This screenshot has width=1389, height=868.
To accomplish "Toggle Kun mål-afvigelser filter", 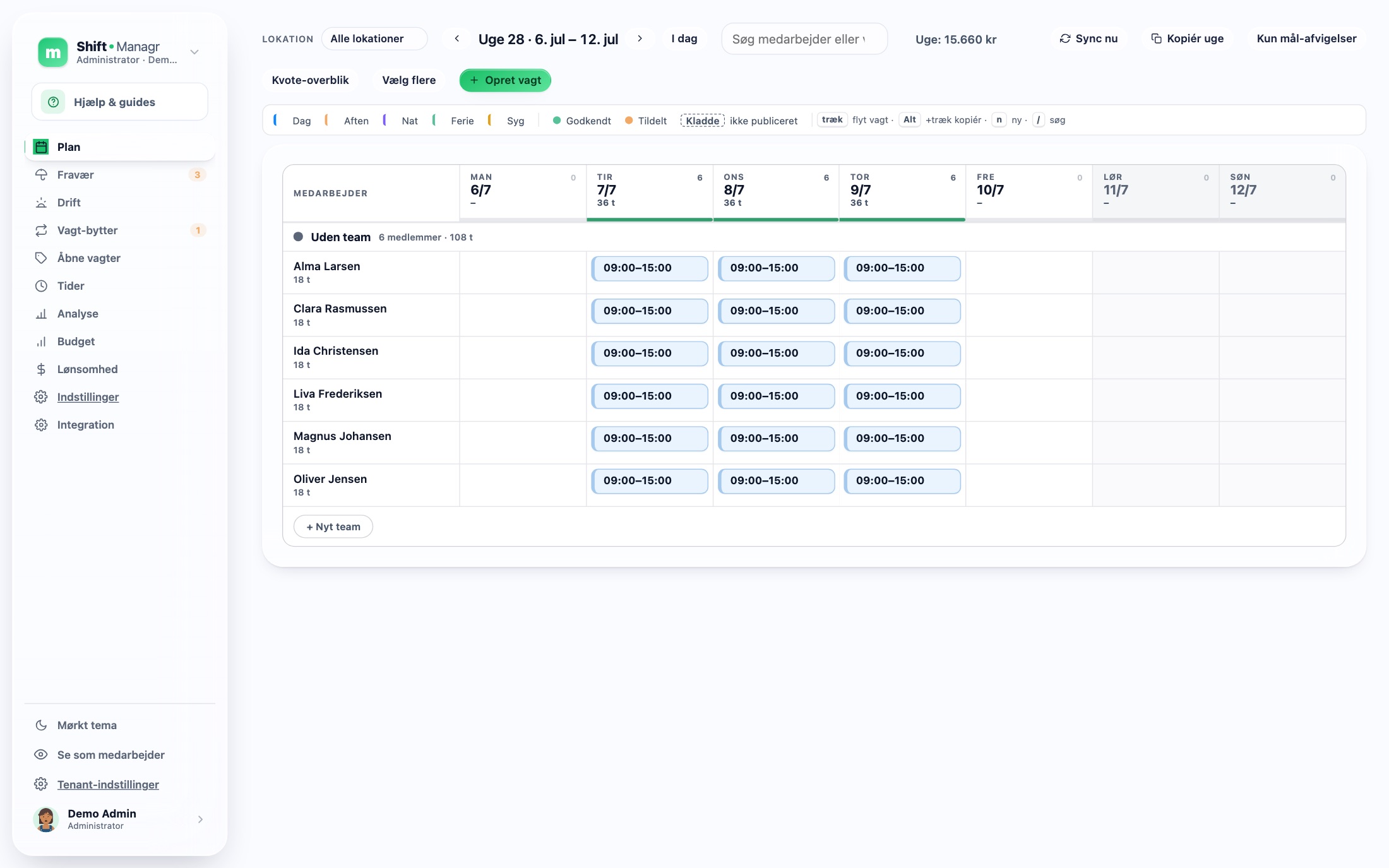I will [1306, 39].
